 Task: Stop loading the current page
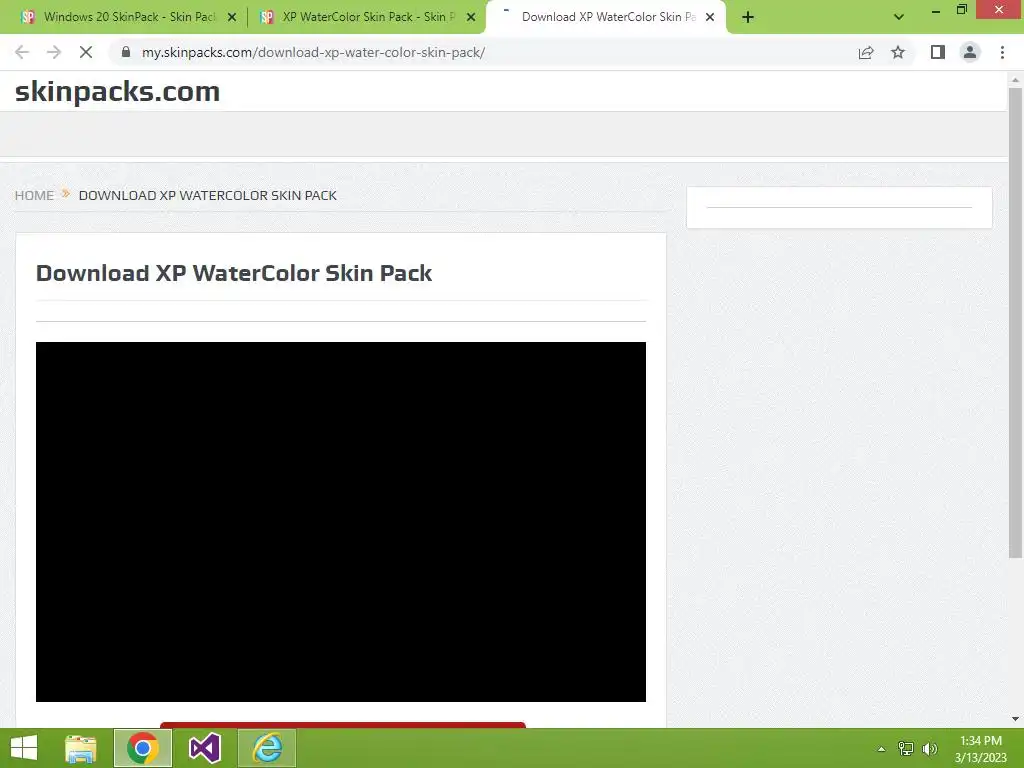[x=86, y=52]
